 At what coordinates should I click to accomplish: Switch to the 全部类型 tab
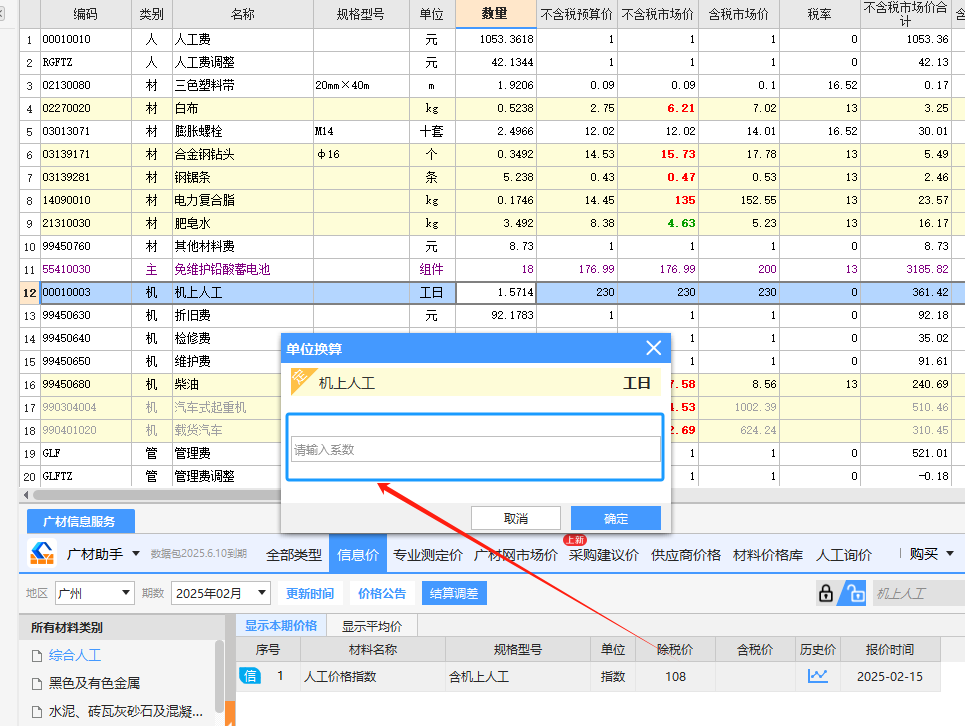294,555
